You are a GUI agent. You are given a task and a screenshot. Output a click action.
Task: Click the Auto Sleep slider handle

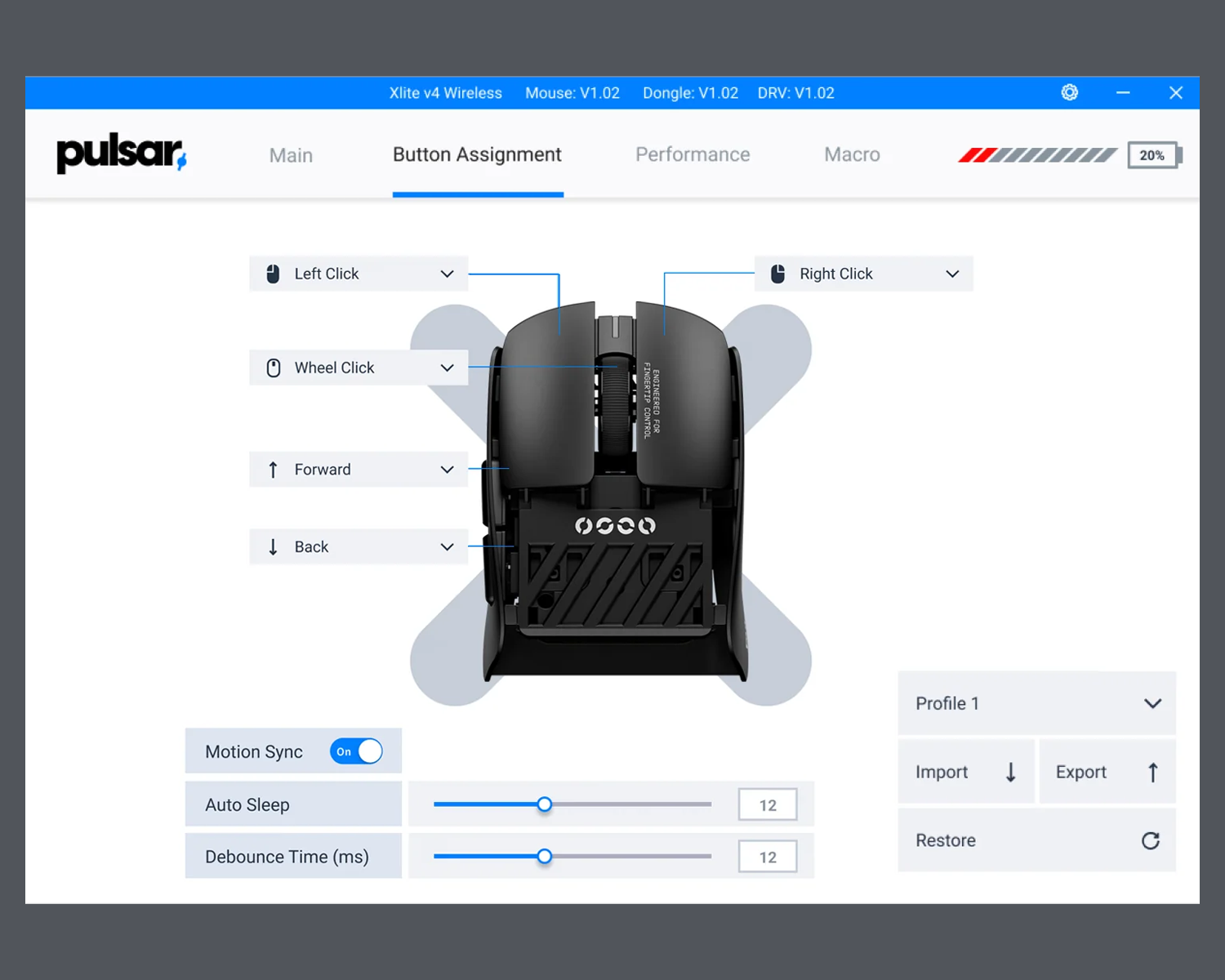(545, 804)
